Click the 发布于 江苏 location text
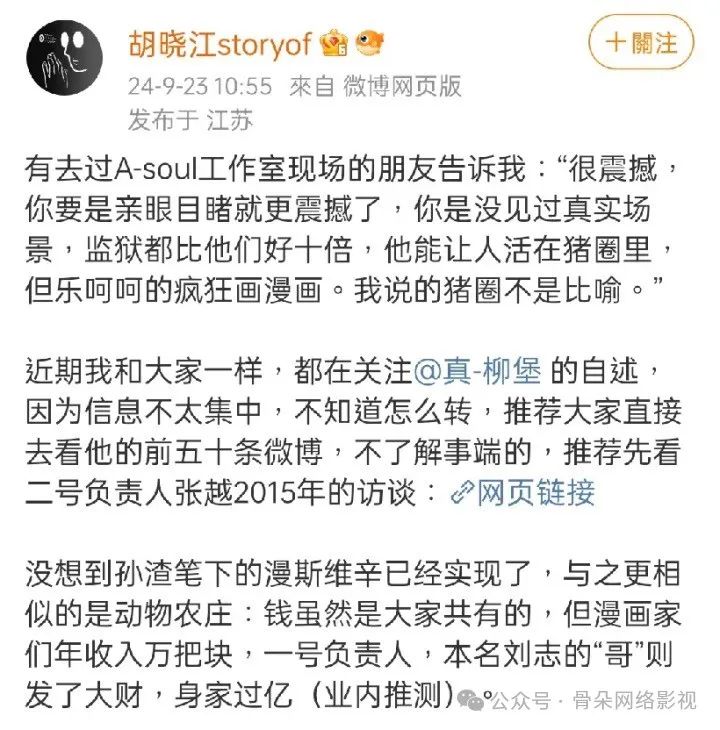720x730 pixels. click(x=191, y=120)
